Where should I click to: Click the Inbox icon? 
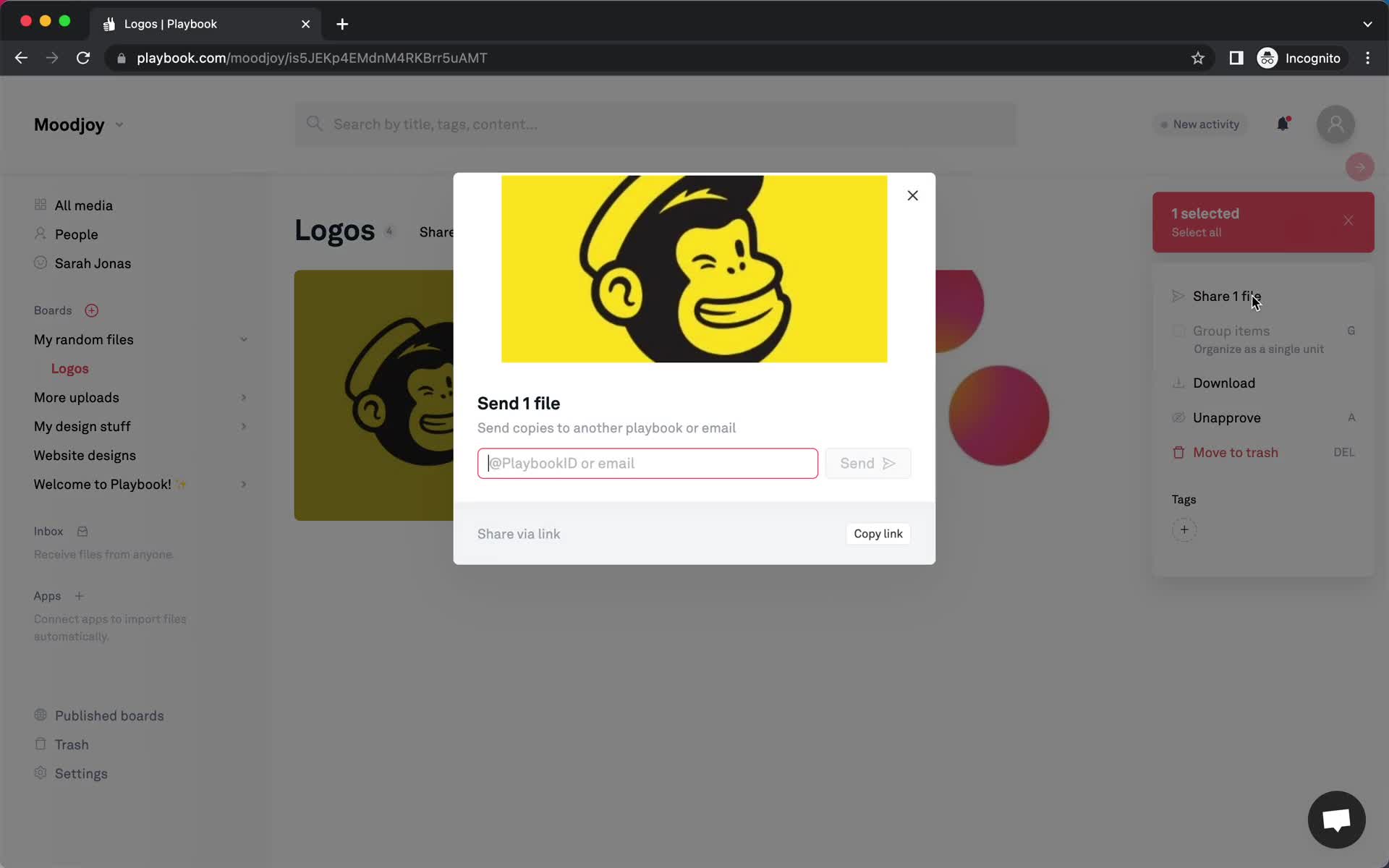(82, 531)
